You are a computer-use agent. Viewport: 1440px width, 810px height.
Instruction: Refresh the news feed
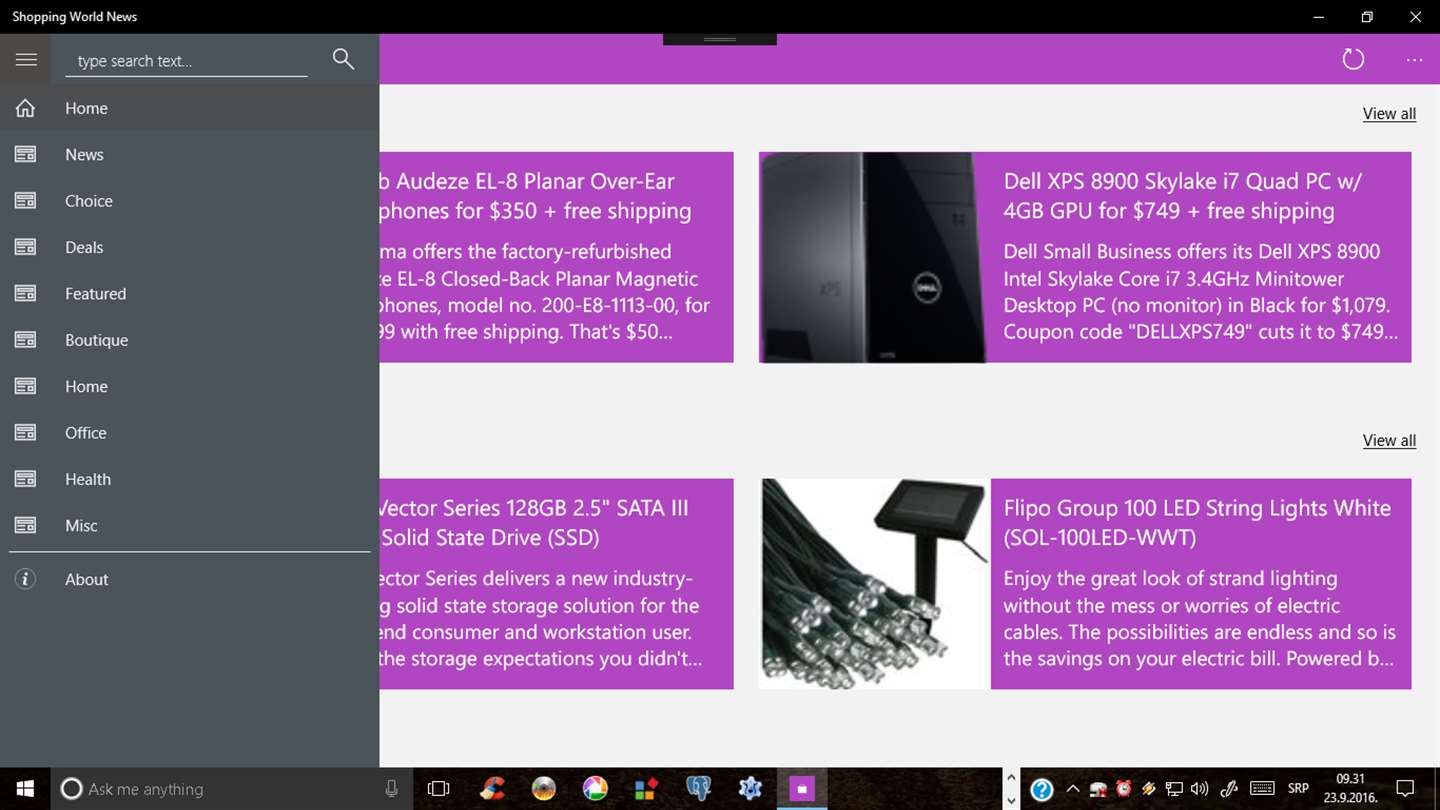click(1353, 60)
